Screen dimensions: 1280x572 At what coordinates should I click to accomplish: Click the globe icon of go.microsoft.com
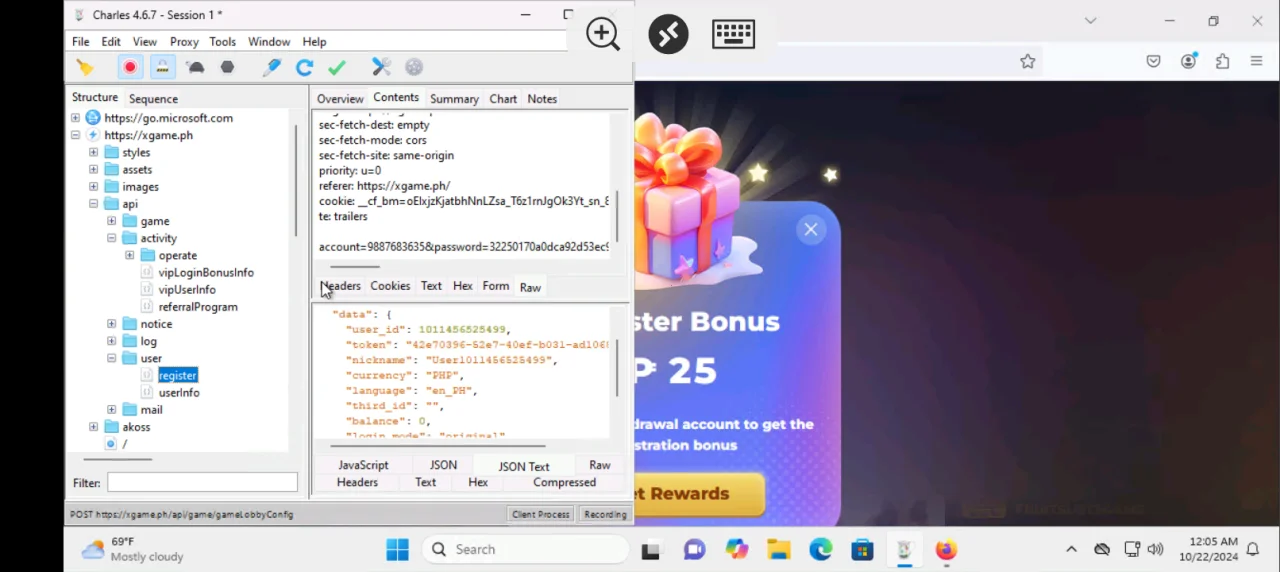point(93,118)
